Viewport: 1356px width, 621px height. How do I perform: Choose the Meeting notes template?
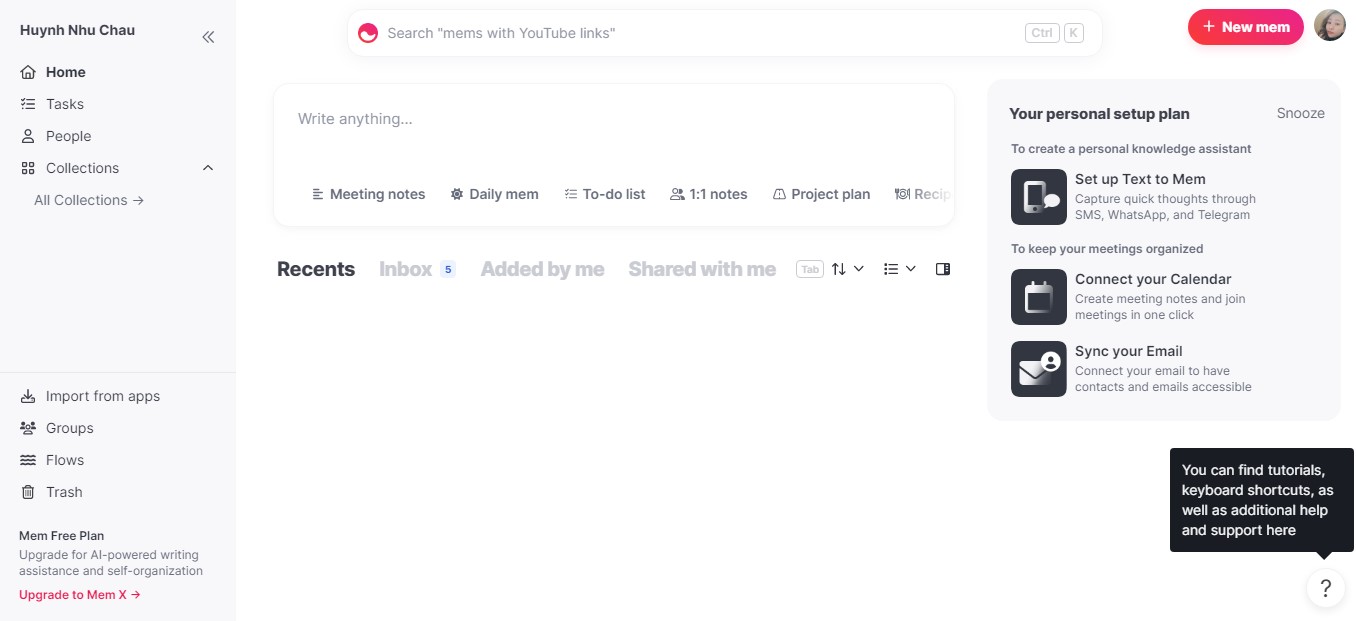click(x=368, y=194)
